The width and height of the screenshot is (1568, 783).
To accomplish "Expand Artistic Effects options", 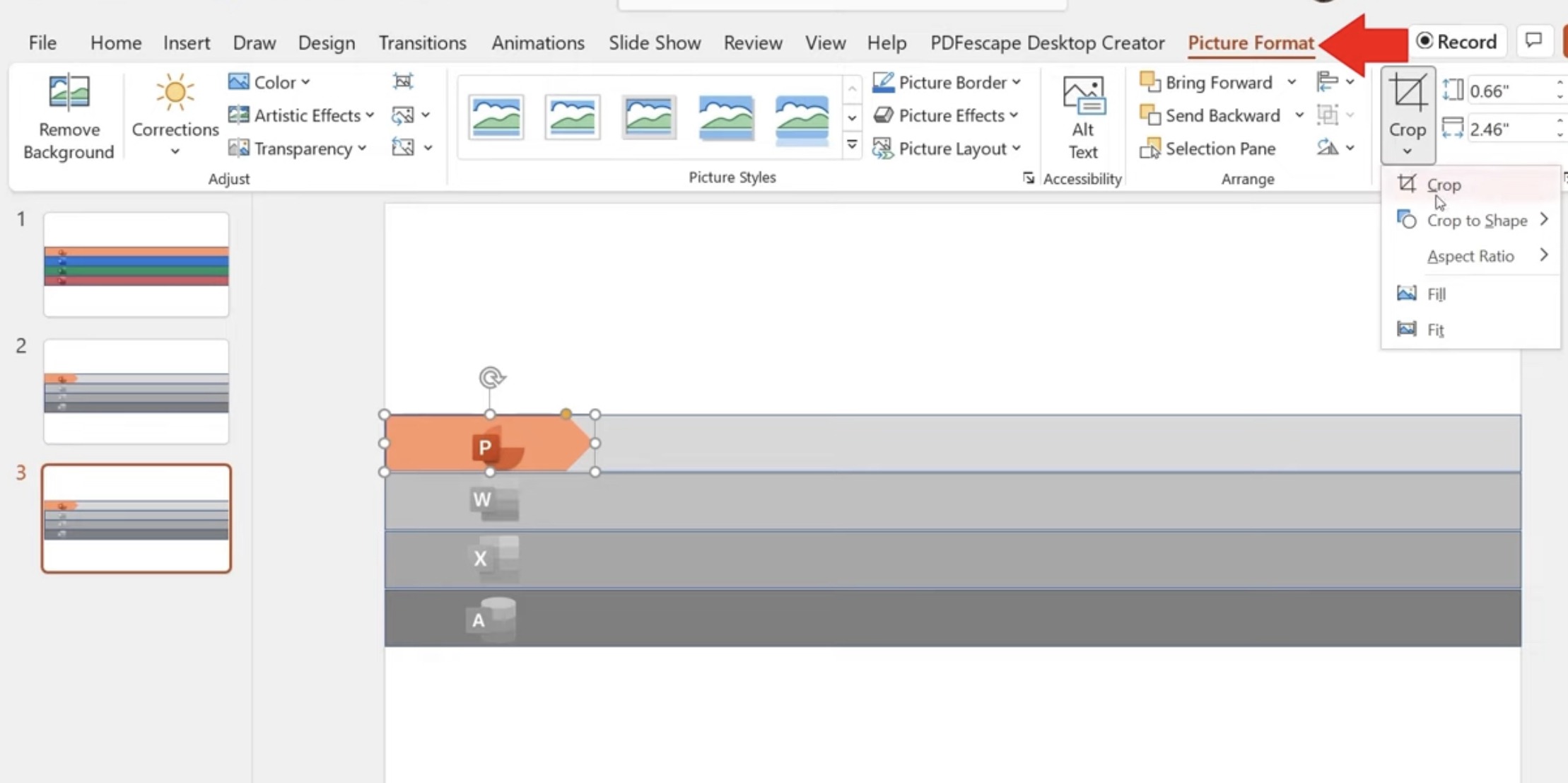I will tap(301, 115).
